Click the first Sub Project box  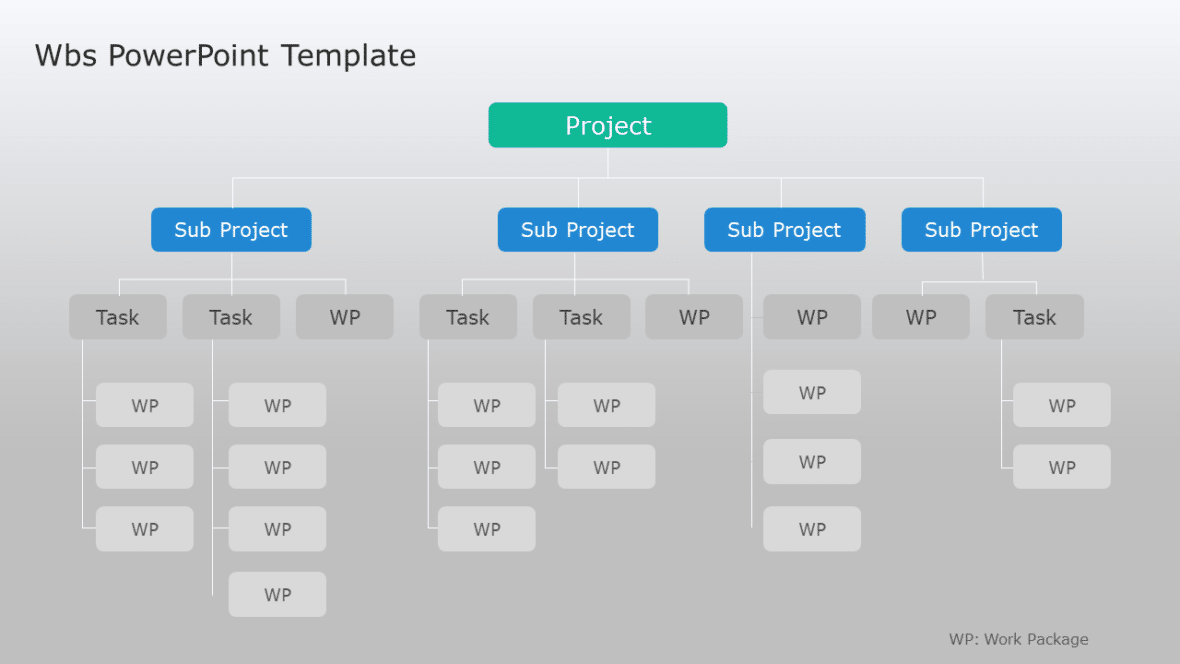tap(231, 229)
